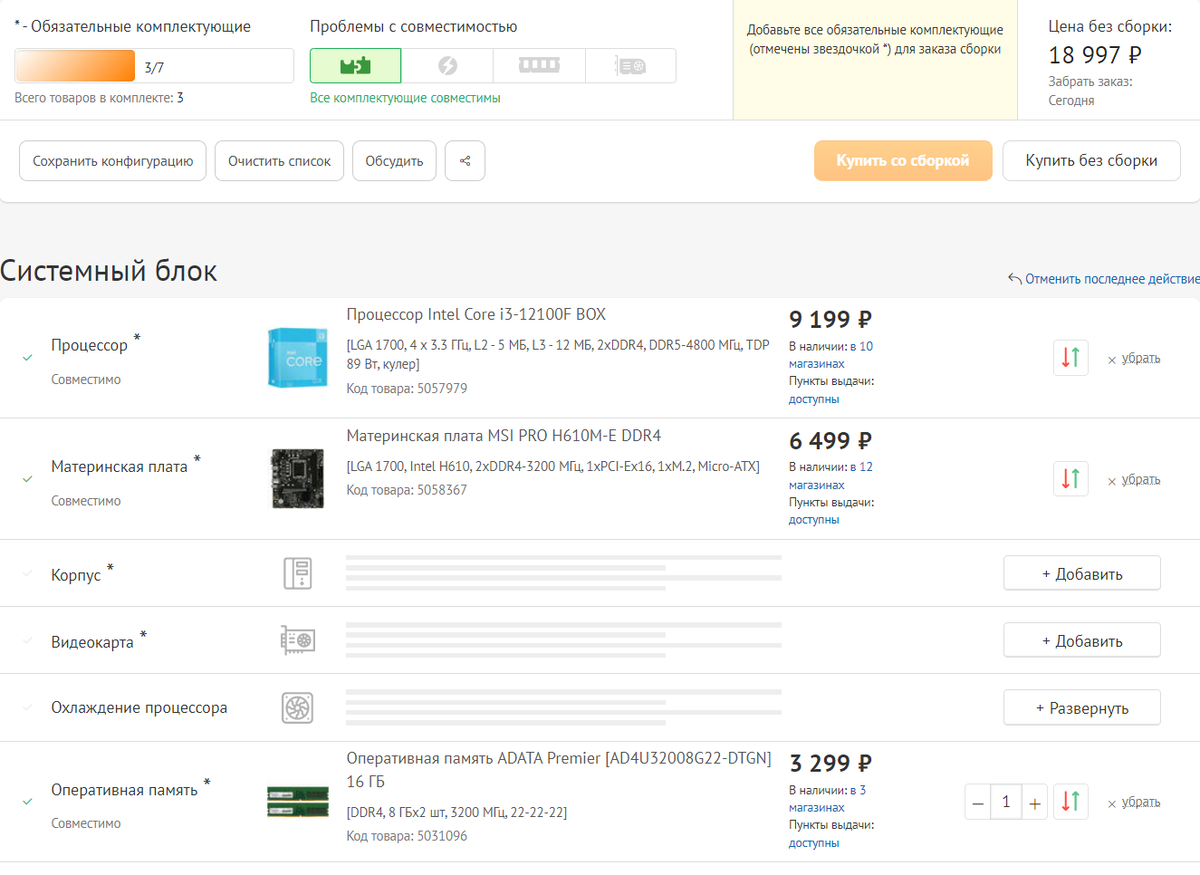Decrease memory quantity with minus button
The image size is (1200, 875).
[x=978, y=802]
